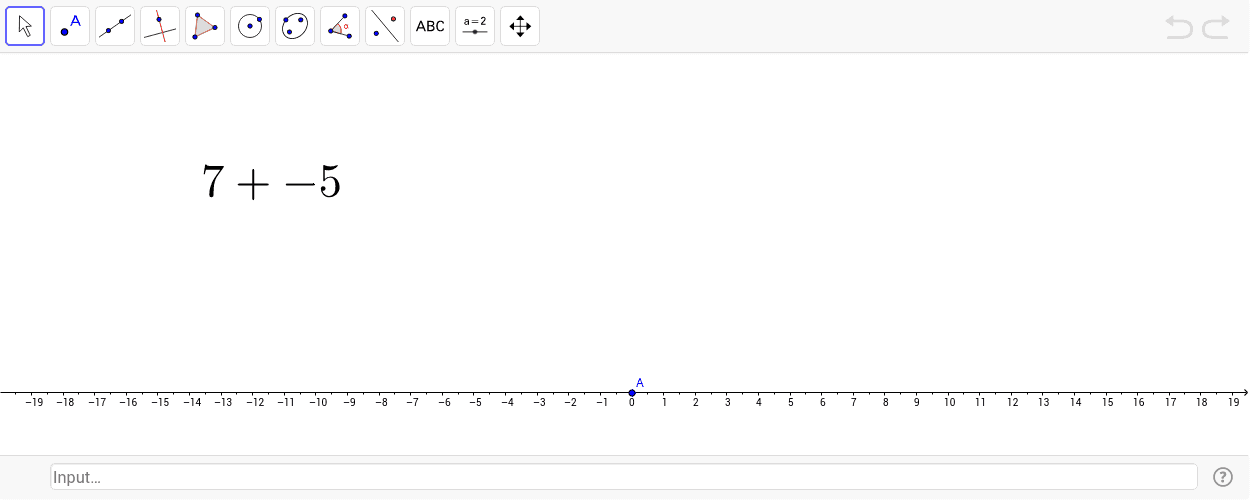This screenshot has height=500, width=1250.
Task: Click the Redo arrow
Action: click(x=1216, y=27)
